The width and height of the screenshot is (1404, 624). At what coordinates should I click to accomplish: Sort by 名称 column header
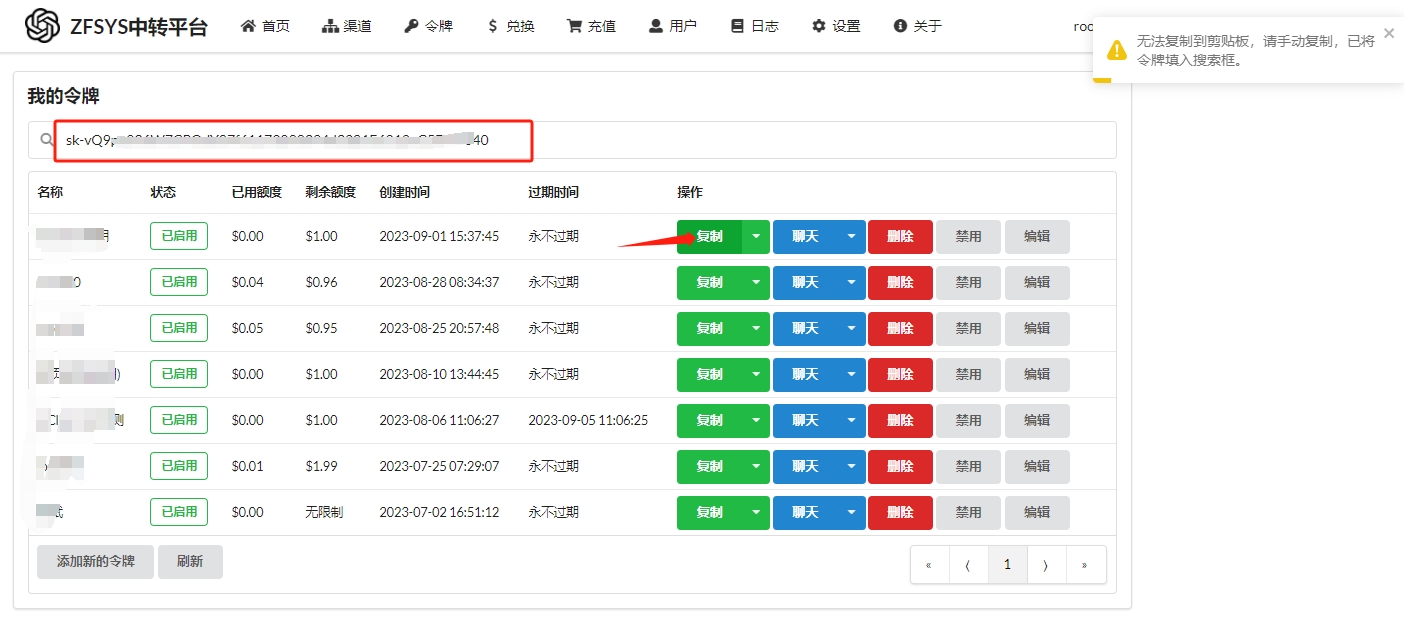point(50,192)
